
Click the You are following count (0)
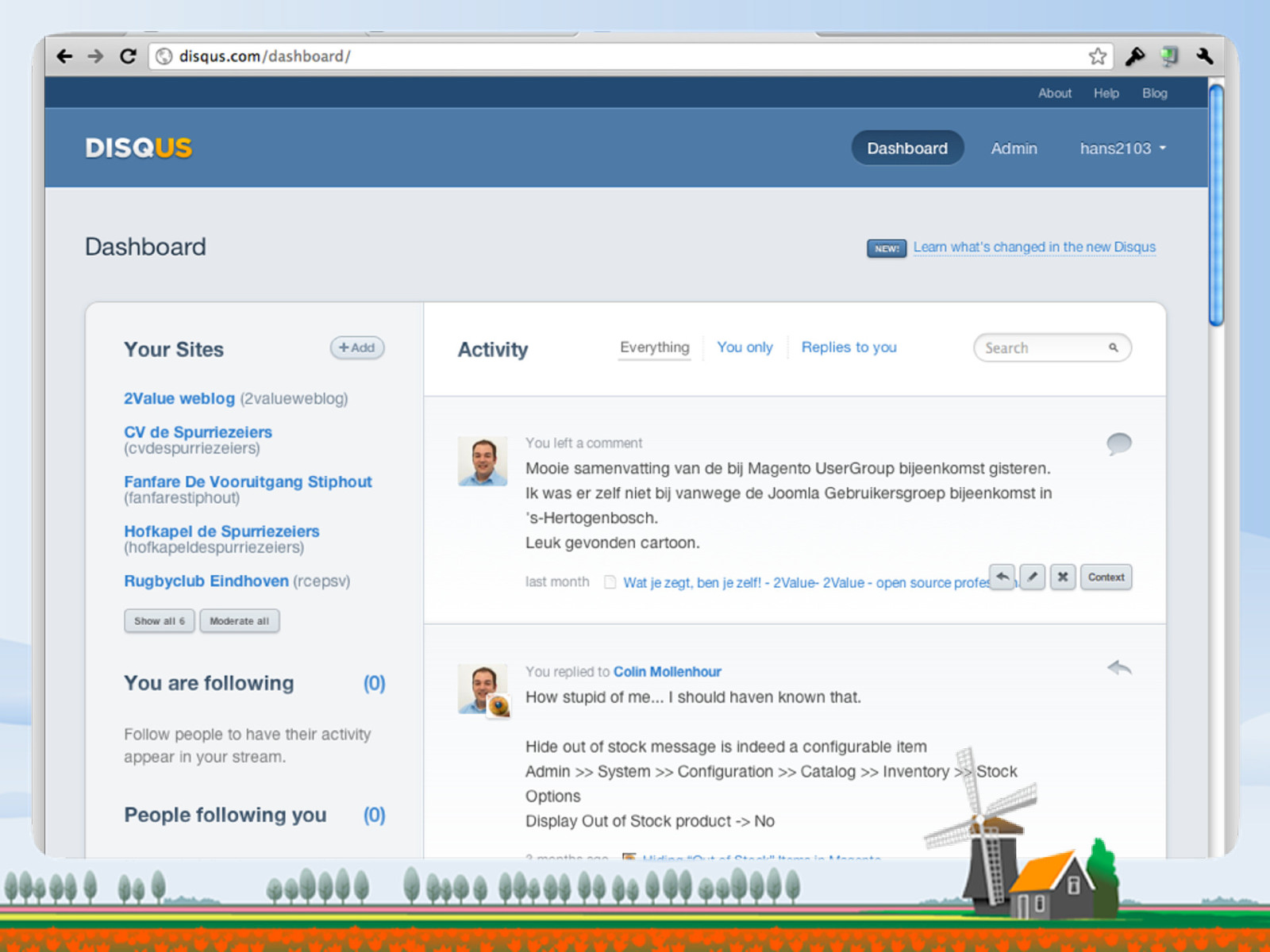pyautogui.click(x=375, y=683)
